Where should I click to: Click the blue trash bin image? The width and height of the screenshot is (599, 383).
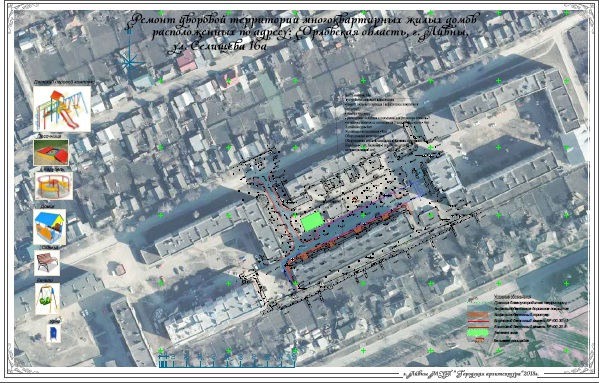click(54, 334)
